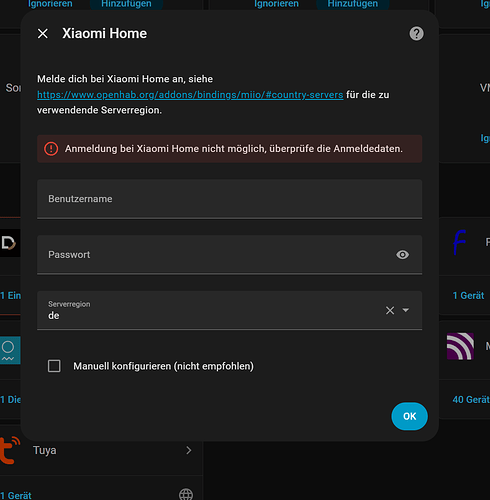Expand the Serverregion dropdown arrow
This screenshot has width=490, height=500.
[x=405, y=310]
